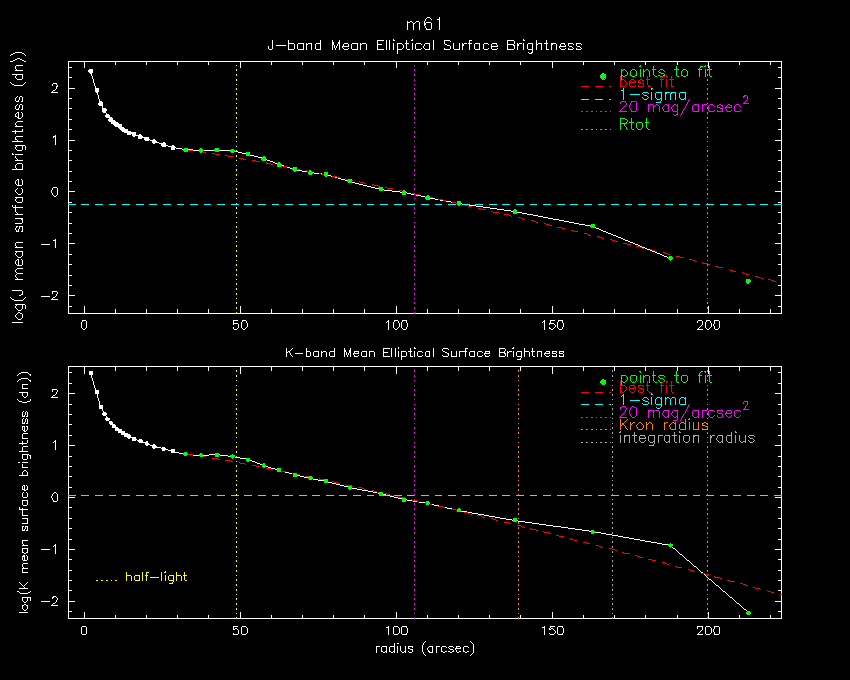Click the green 'points to fit' marker in K-band legend
850x680 pixels.
click(602, 383)
